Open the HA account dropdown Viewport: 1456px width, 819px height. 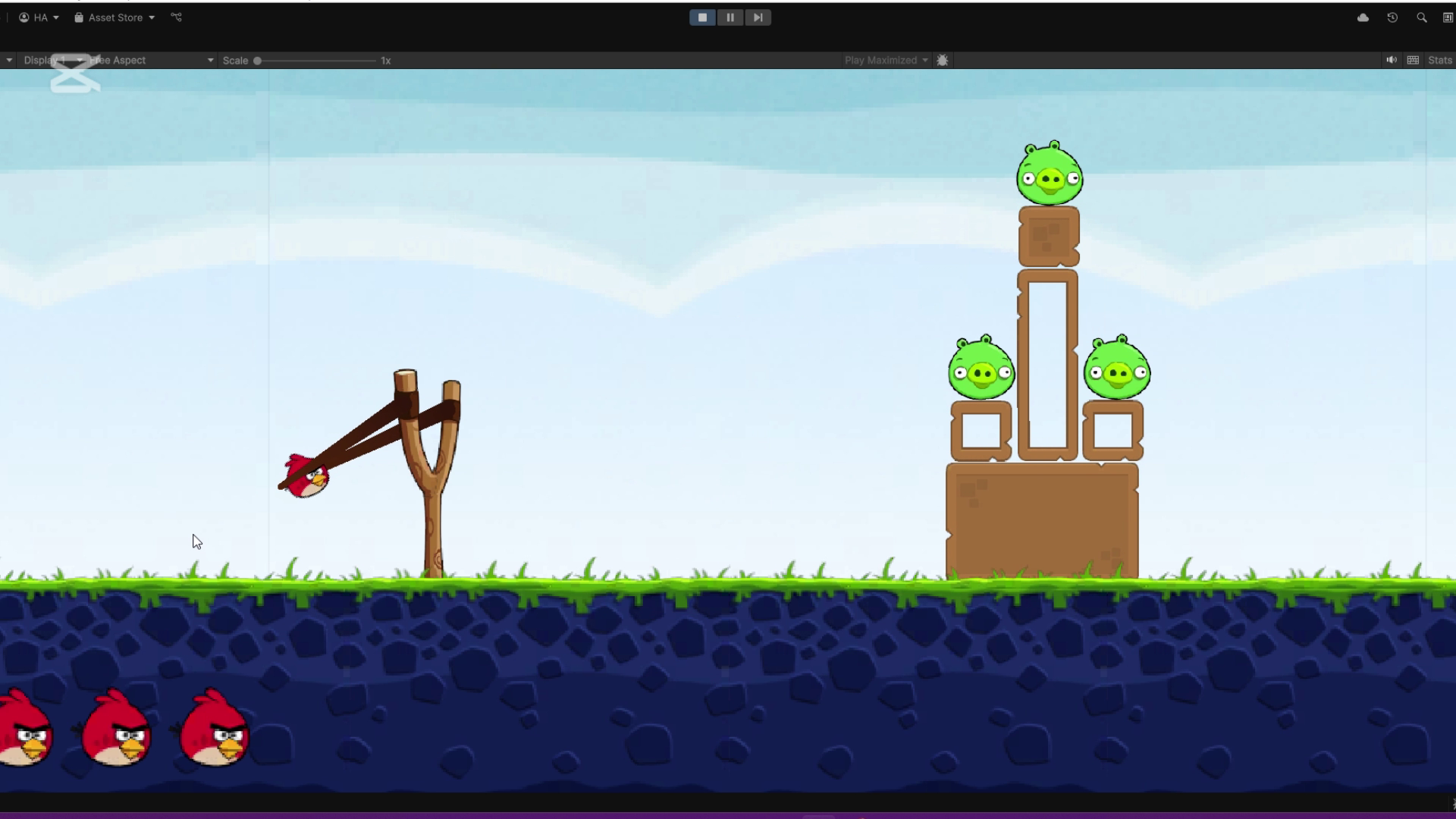(x=39, y=17)
